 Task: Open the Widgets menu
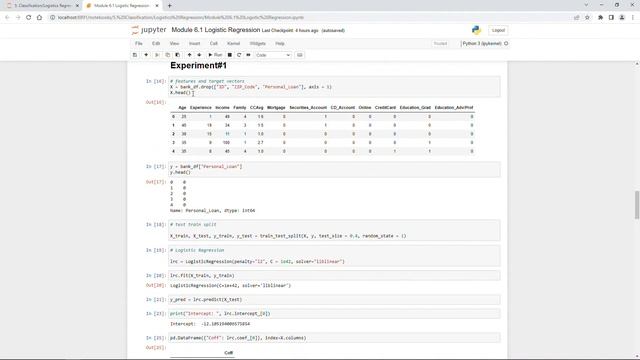(258, 43)
